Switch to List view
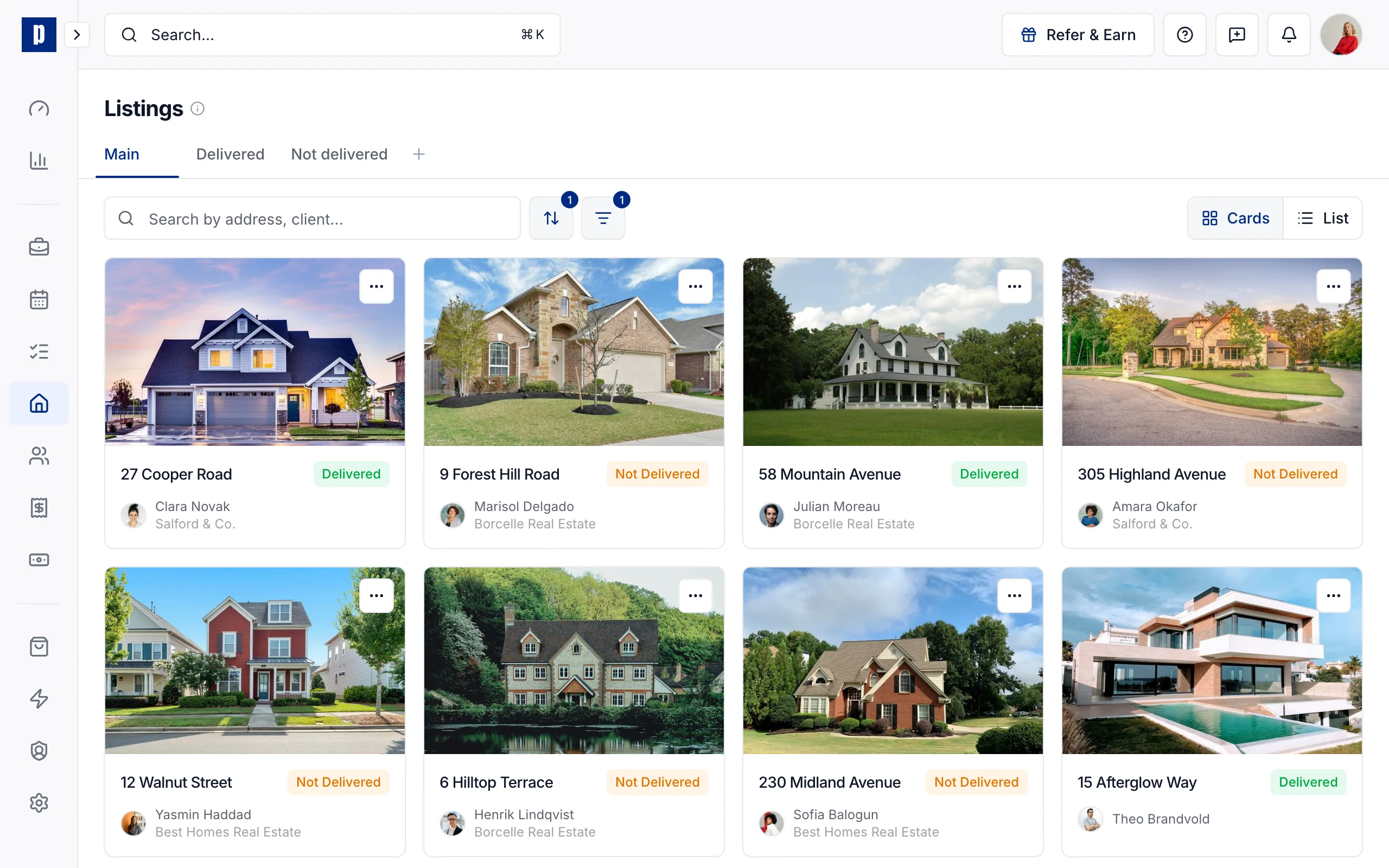Viewport: 1389px width, 868px height. [x=1323, y=218]
